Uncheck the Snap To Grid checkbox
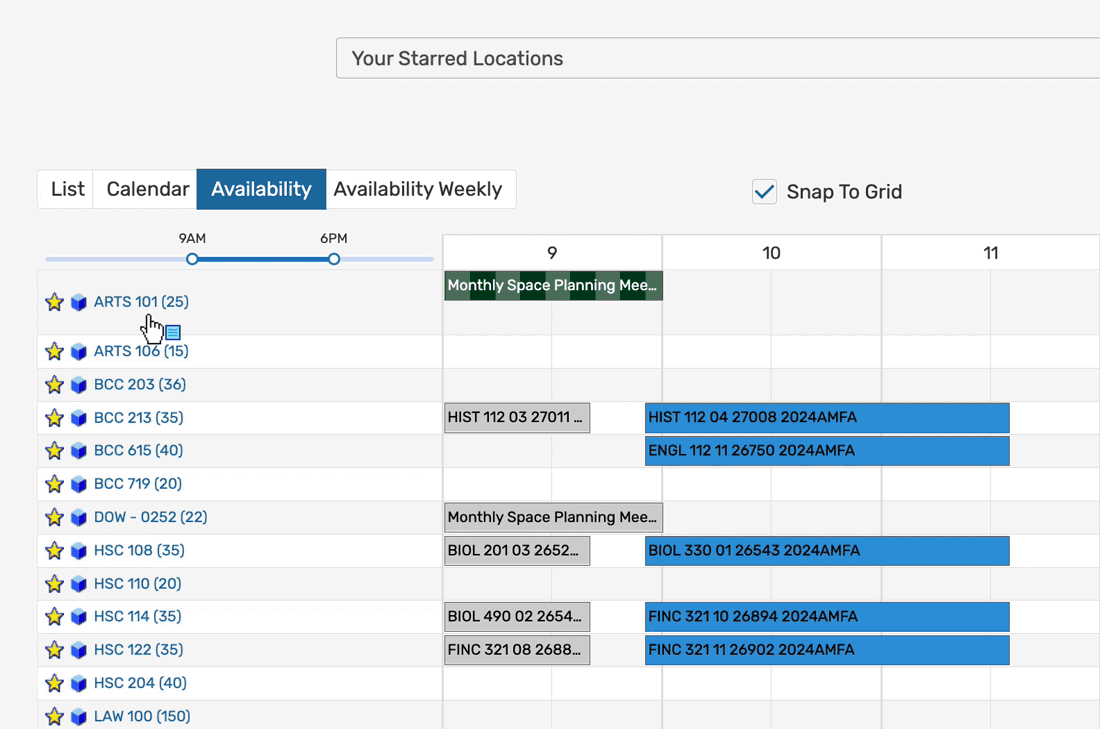This screenshot has height=729, width=1100. tap(764, 192)
